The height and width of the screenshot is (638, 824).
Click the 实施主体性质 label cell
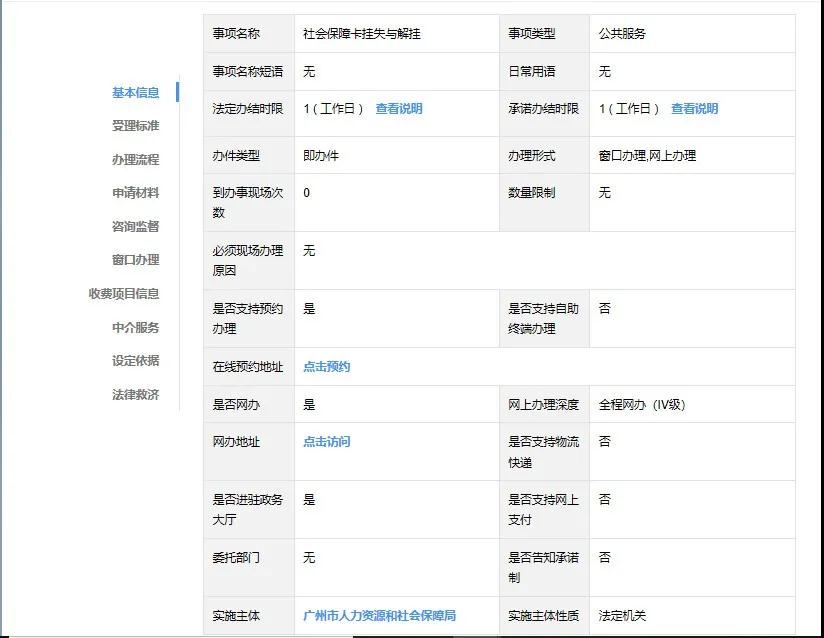coord(544,615)
